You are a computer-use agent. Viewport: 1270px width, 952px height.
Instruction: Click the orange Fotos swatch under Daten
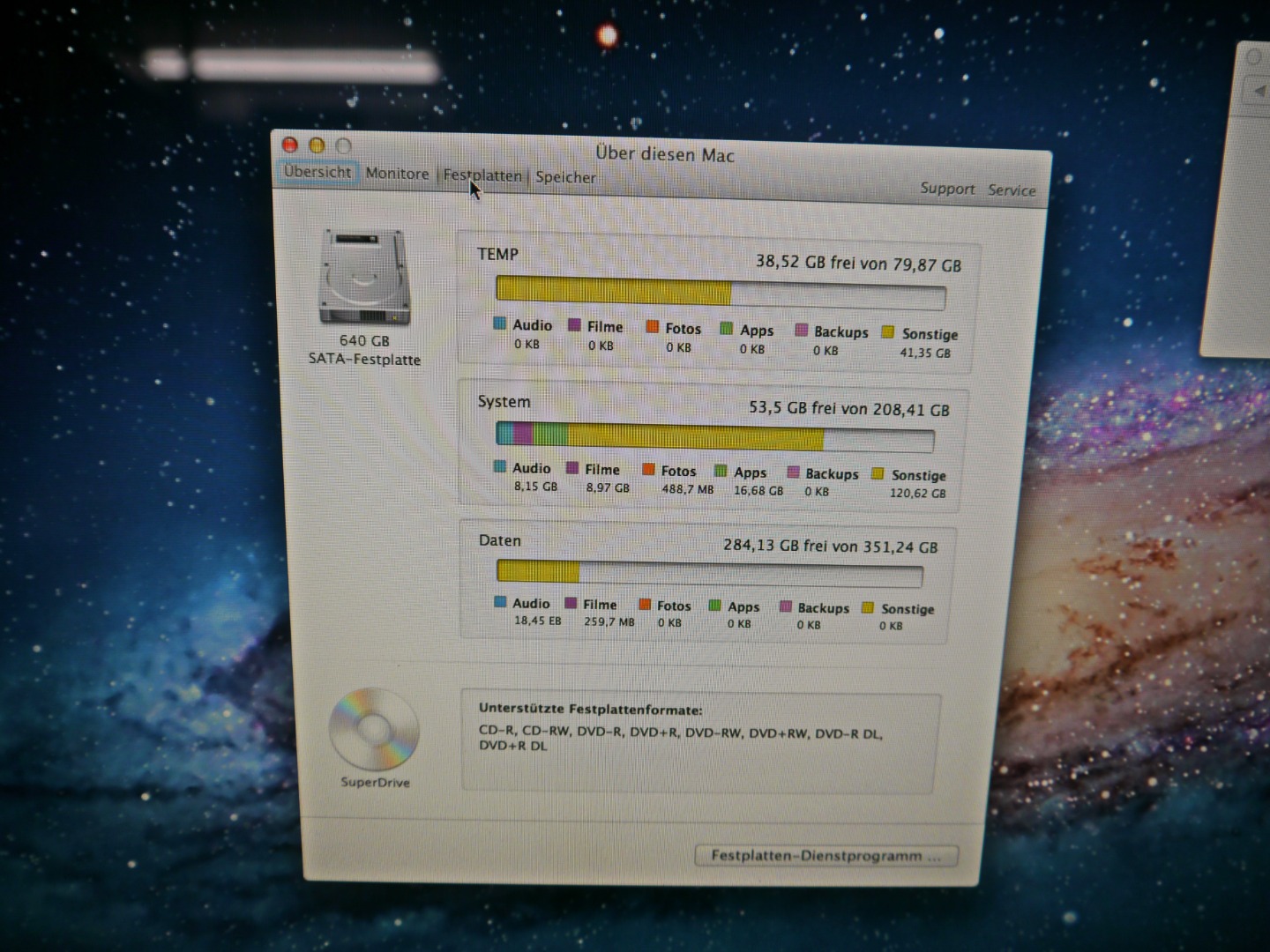click(x=645, y=605)
